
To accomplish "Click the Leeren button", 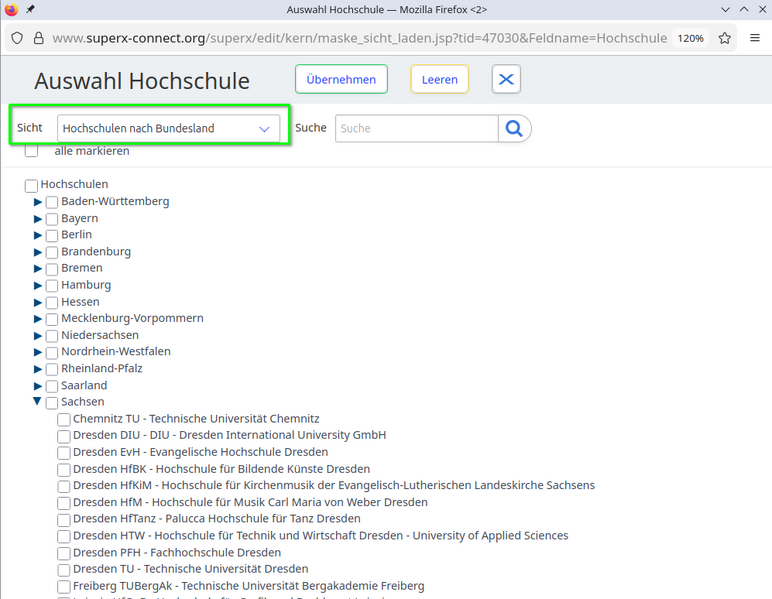I will pyautogui.click(x=439, y=80).
